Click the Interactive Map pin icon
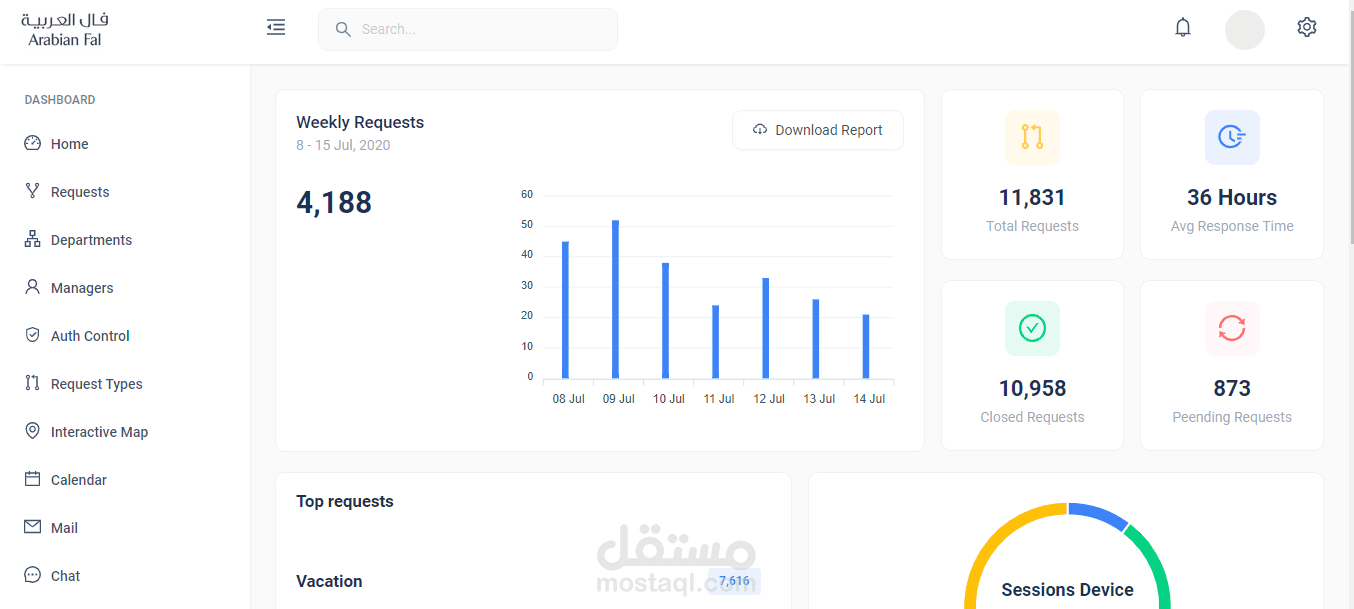The image size is (1354, 609). pos(33,431)
